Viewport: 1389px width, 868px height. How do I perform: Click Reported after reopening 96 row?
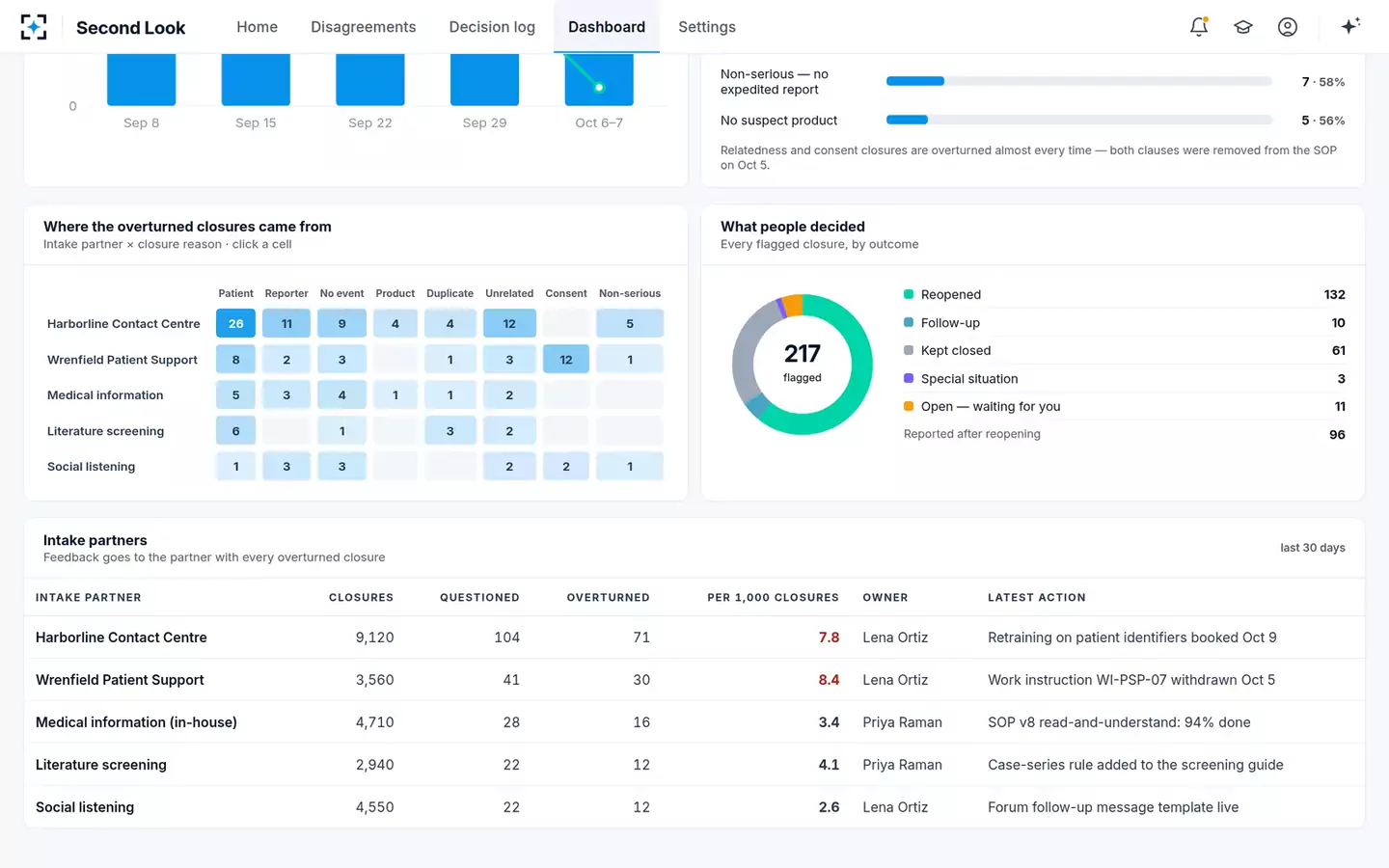tap(1125, 435)
